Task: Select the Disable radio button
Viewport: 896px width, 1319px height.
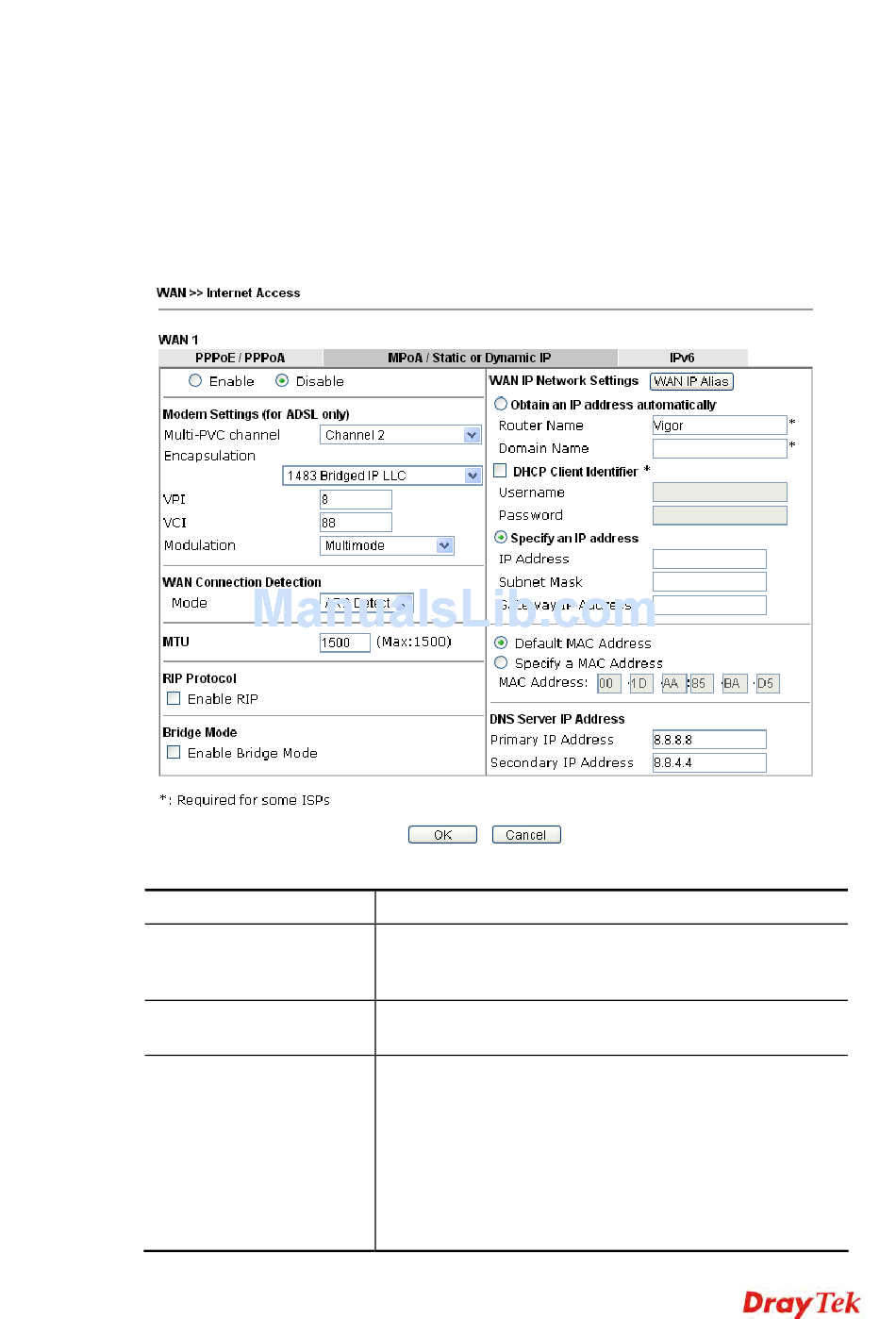Action: (x=282, y=381)
